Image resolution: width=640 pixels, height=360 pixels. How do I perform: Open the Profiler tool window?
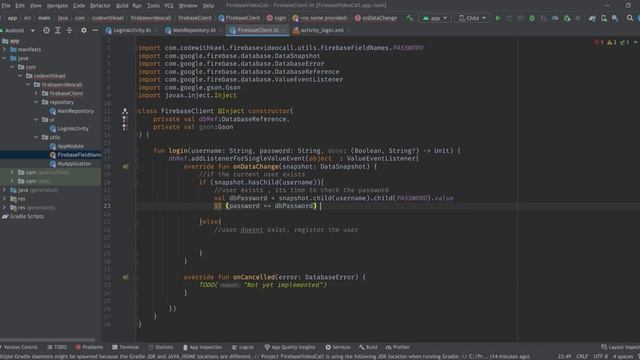(x=398, y=347)
